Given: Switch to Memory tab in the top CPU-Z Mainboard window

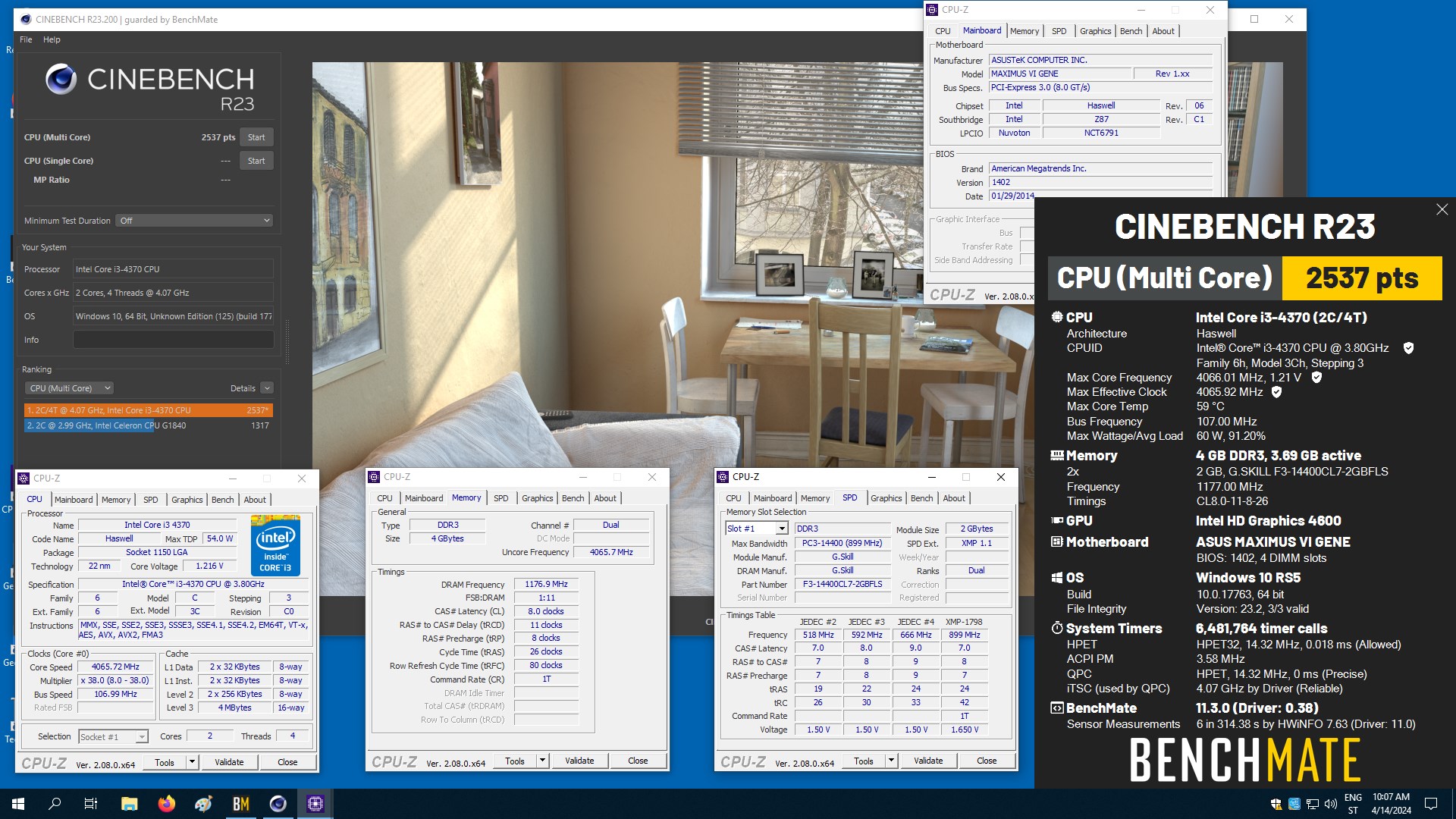Looking at the screenshot, I should pyautogui.click(x=1025, y=31).
